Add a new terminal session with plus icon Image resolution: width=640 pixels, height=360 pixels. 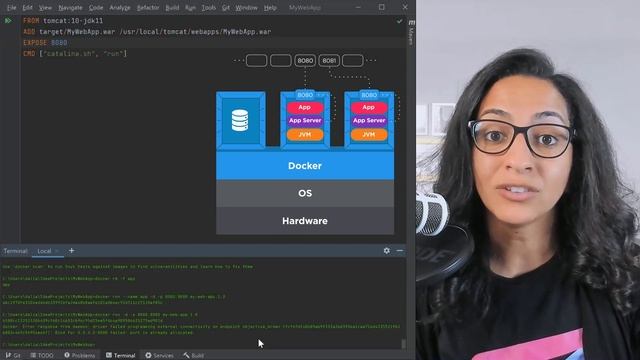[71, 251]
